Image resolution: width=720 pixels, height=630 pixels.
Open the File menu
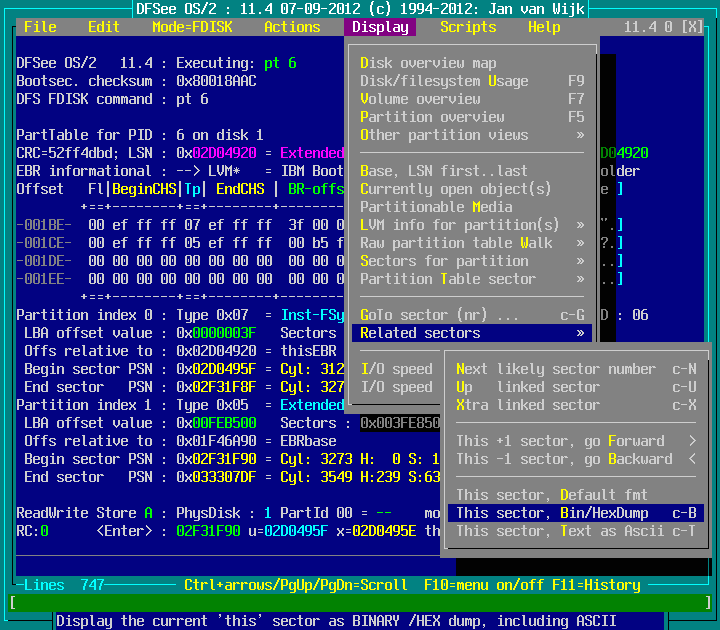click(x=40, y=27)
